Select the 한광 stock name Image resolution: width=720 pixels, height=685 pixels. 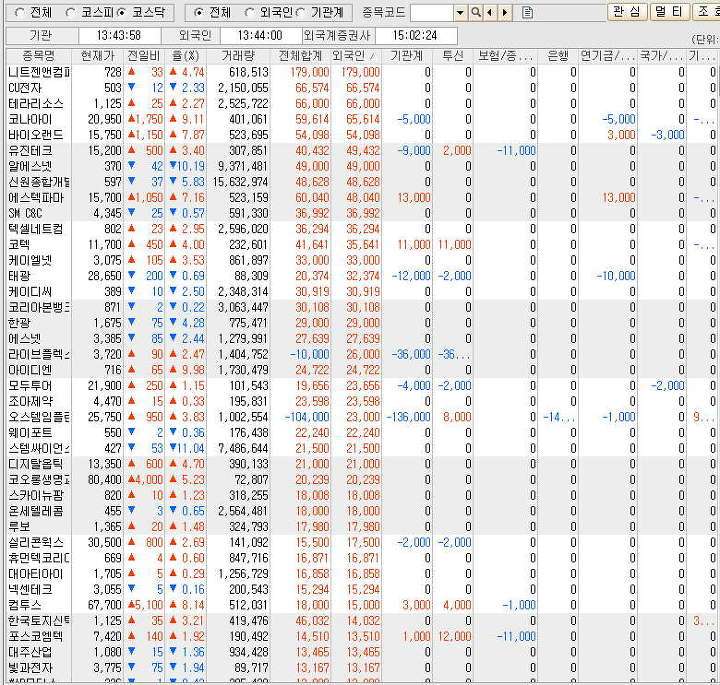(19, 322)
